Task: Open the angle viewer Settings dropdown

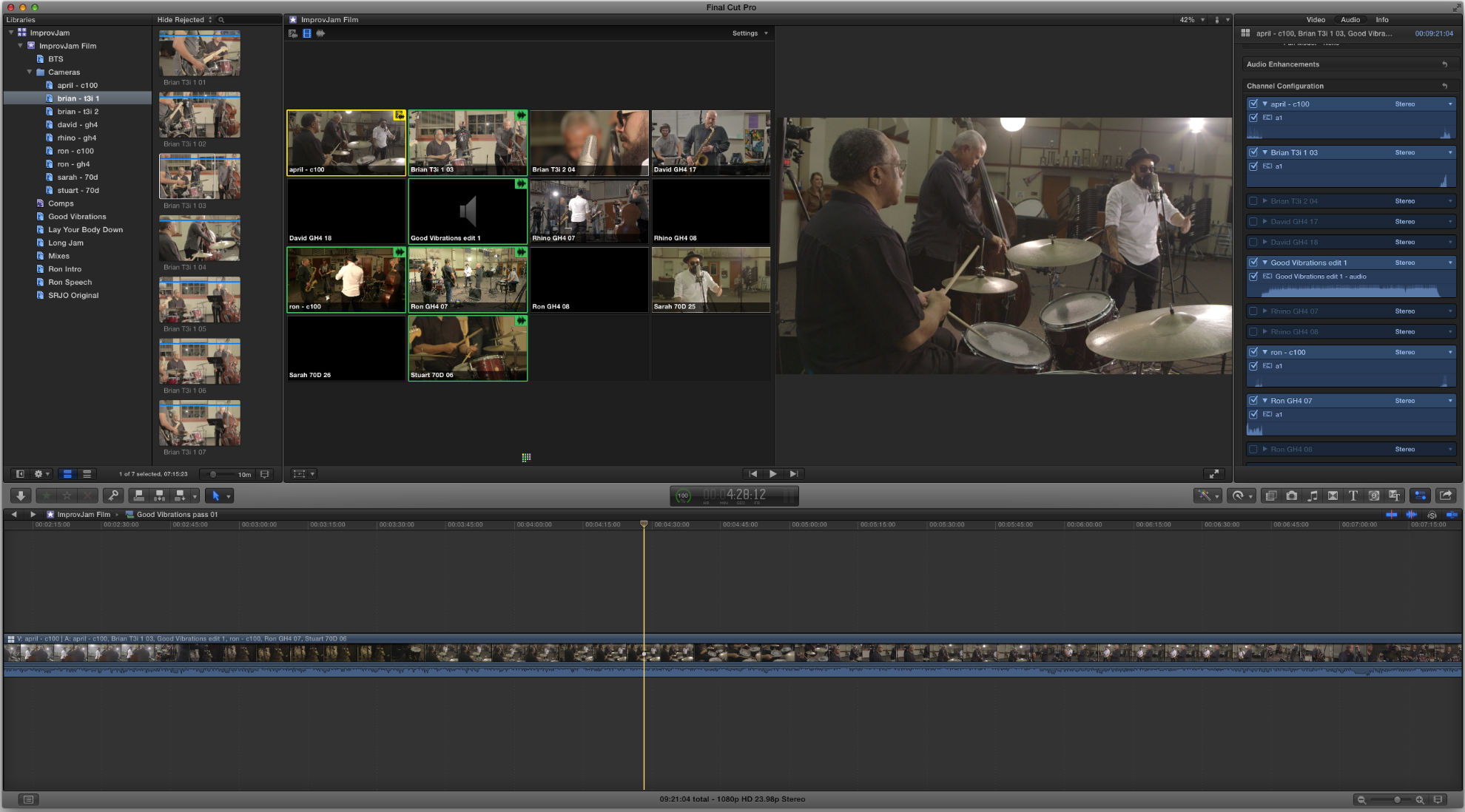Action: pos(750,33)
